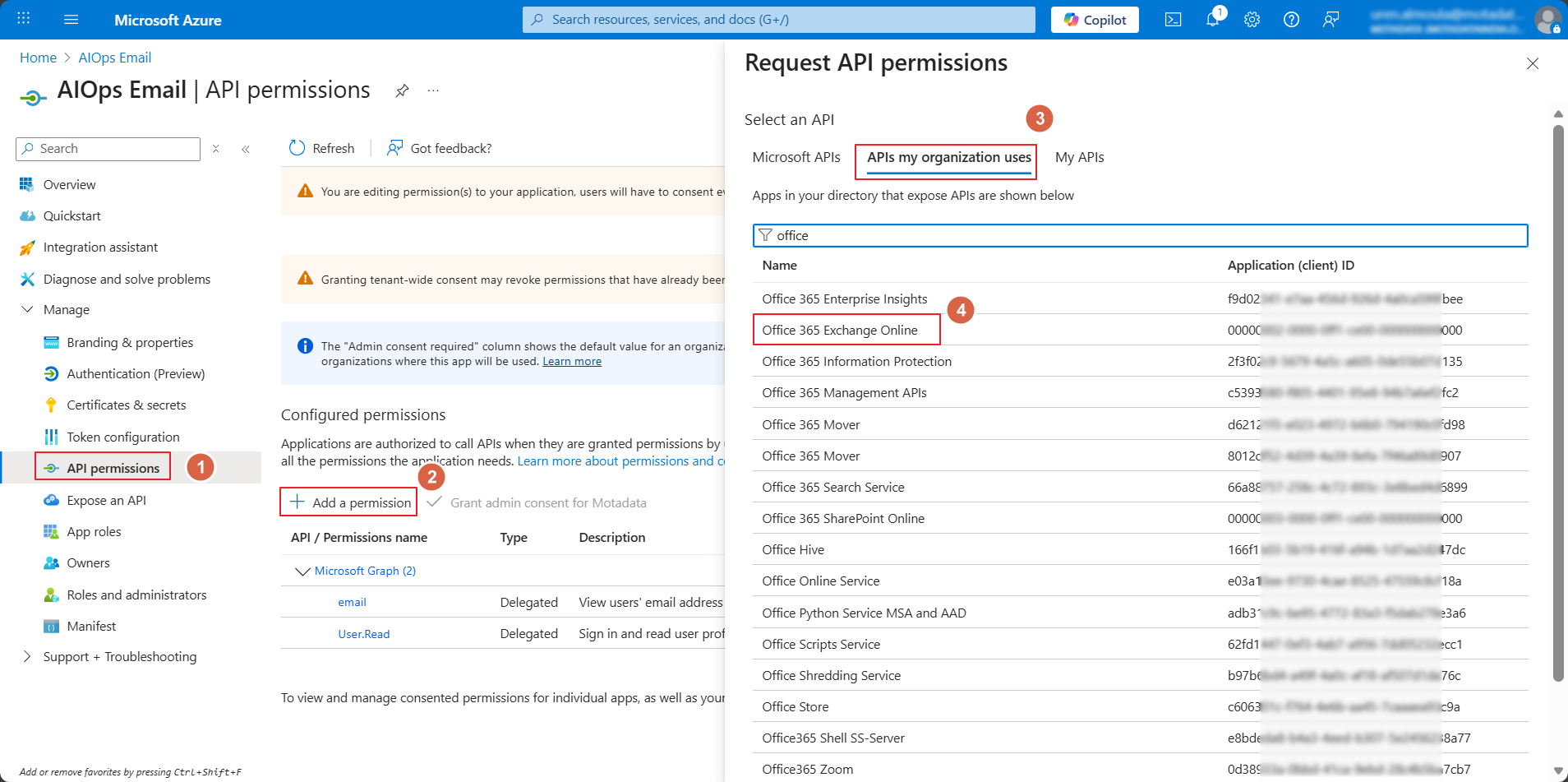Click the API filter field containing office

tap(1140, 236)
